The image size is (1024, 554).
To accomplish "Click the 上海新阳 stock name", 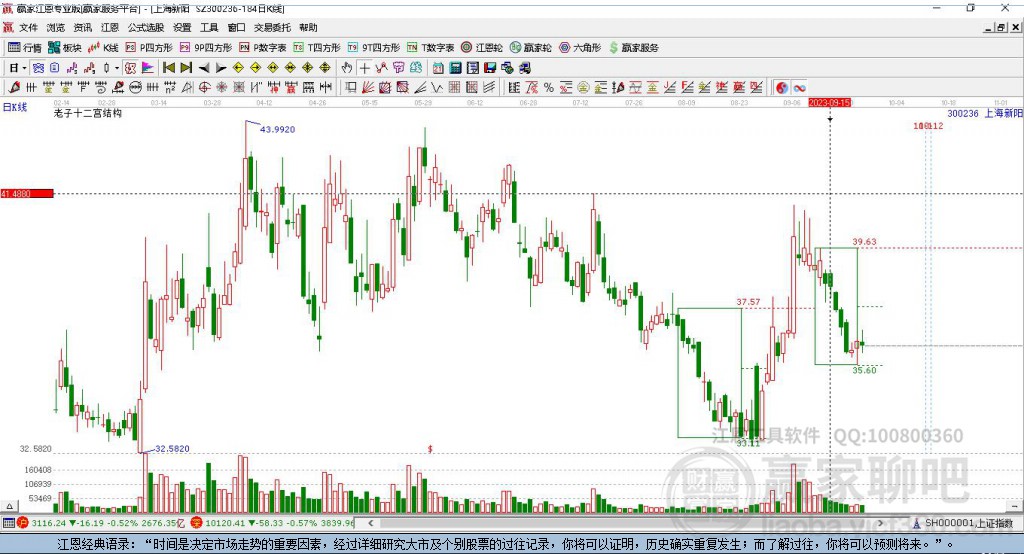I will point(1003,113).
